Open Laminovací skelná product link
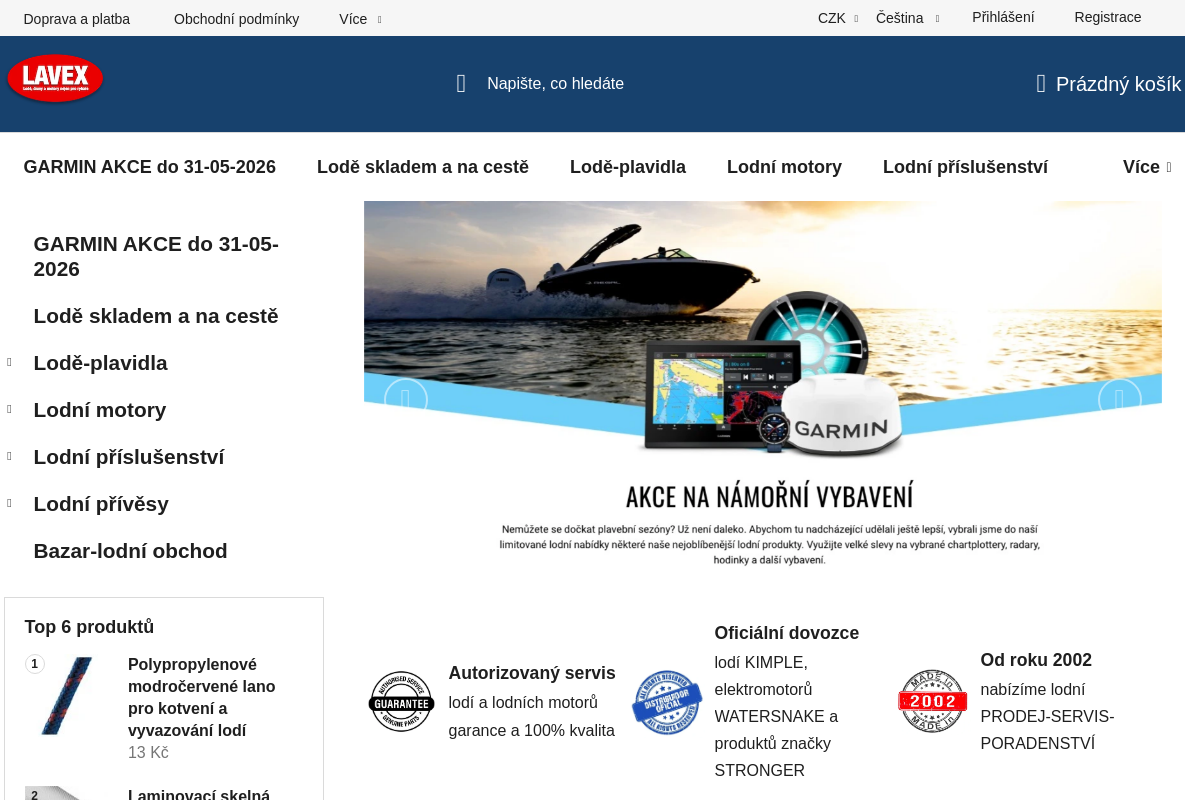1200x800 pixels. tap(199, 794)
